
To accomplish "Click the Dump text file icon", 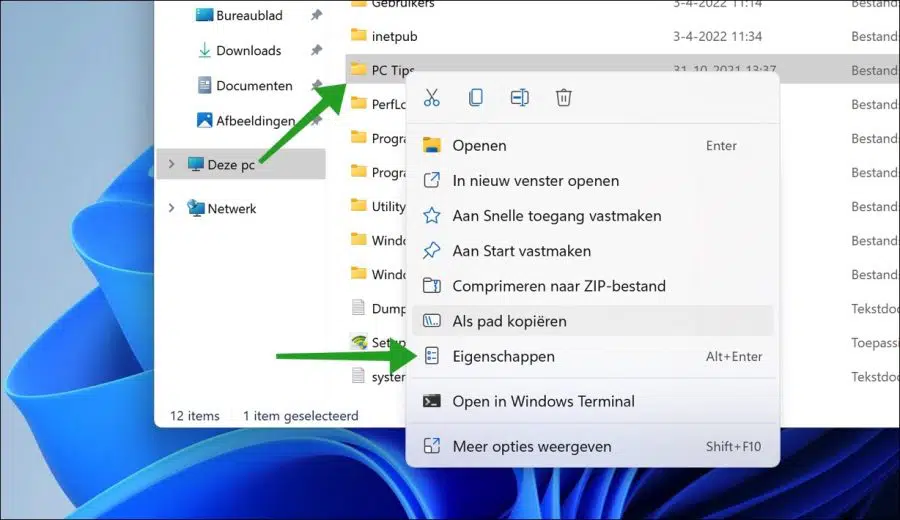I will coord(358,308).
